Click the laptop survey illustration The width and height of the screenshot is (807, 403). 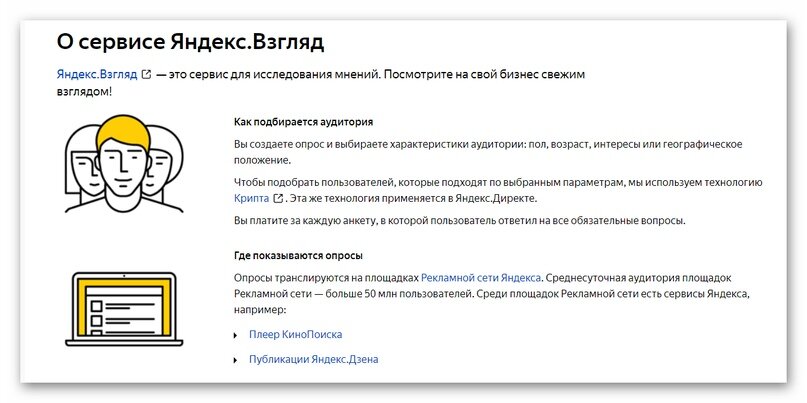[x=124, y=309]
